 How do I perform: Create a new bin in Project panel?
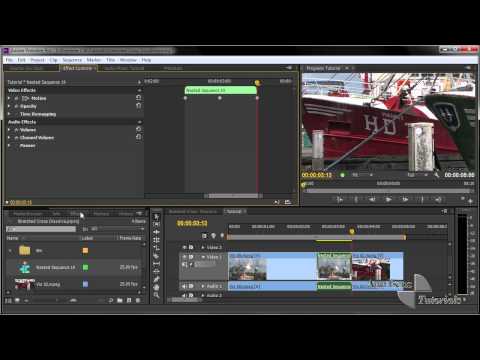(120, 300)
